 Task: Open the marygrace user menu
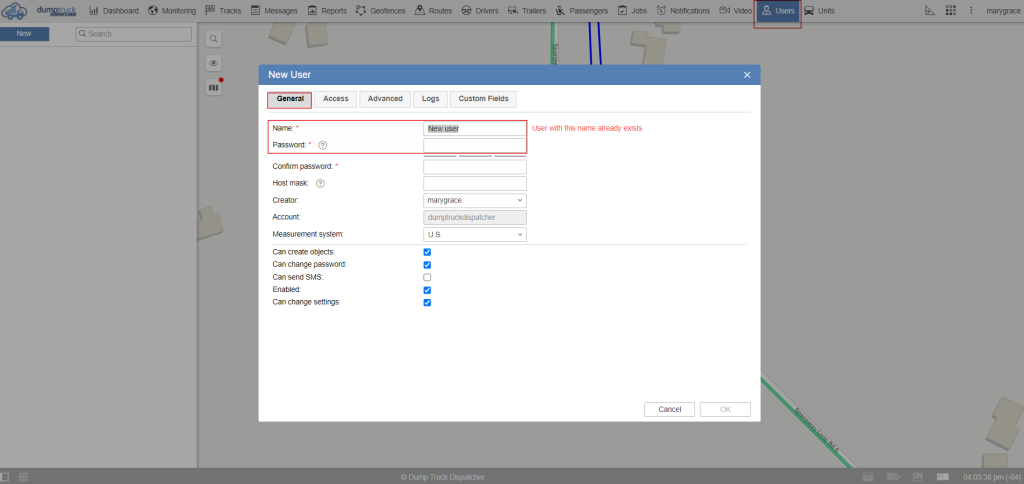point(1002,10)
